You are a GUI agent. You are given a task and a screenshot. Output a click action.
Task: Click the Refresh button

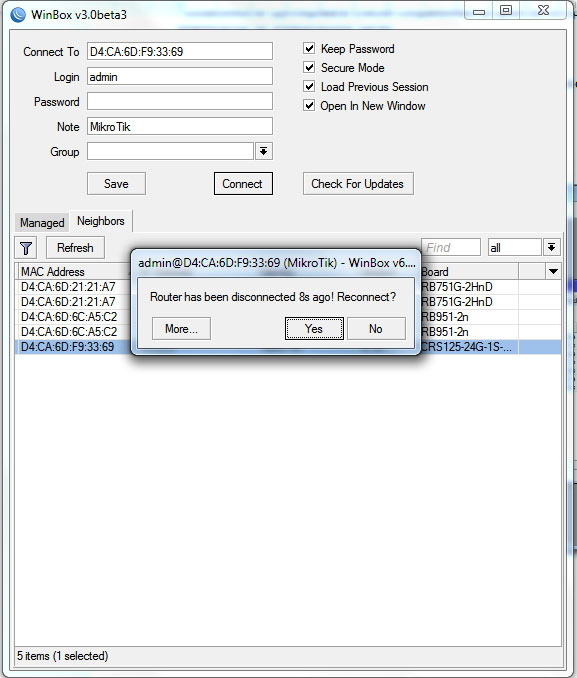75,248
